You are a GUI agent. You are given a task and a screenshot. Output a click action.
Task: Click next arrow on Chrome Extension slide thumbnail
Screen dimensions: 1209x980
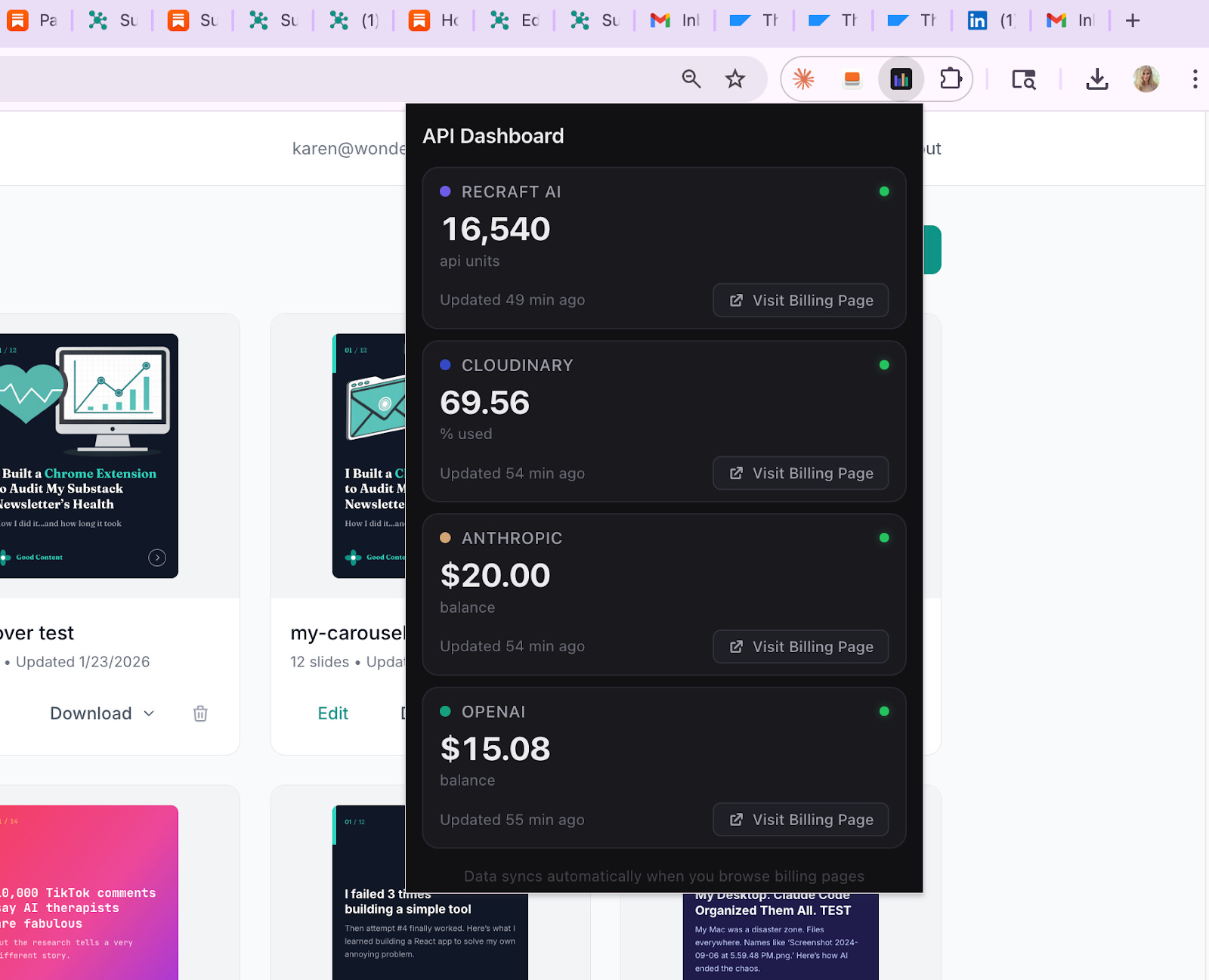[157, 558]
